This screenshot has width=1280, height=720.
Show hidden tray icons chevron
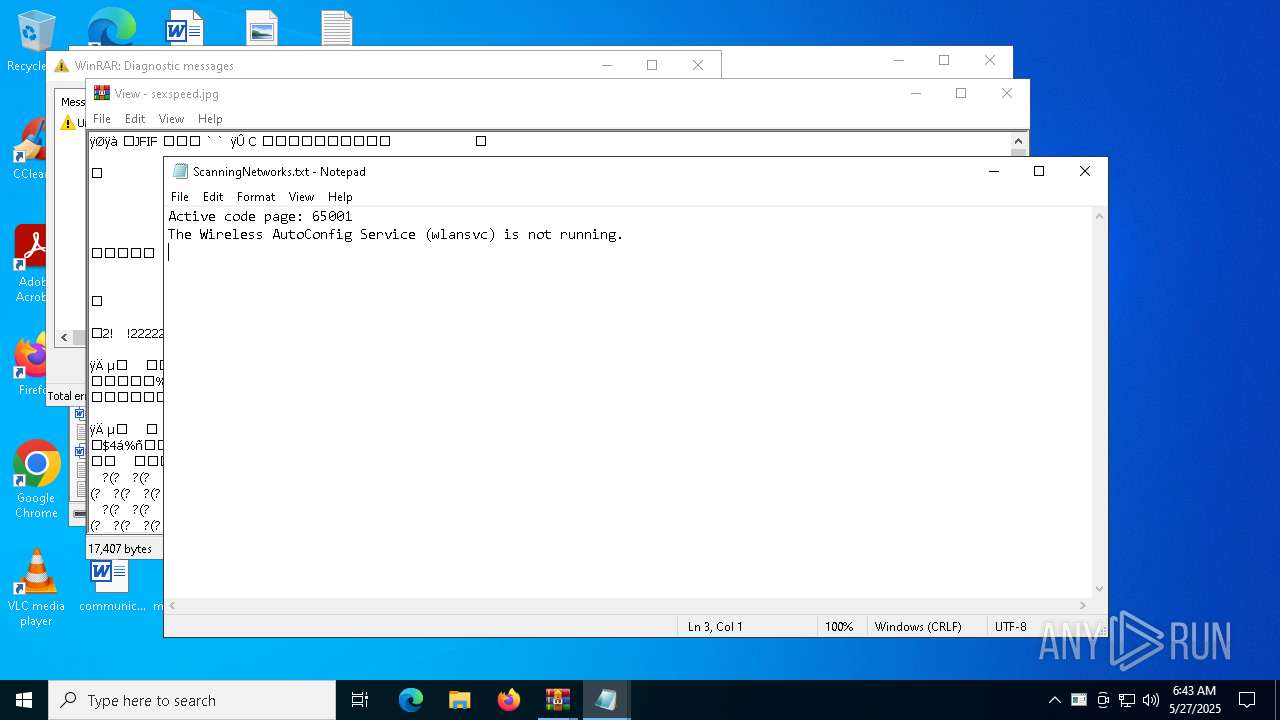coord(1054,700)
